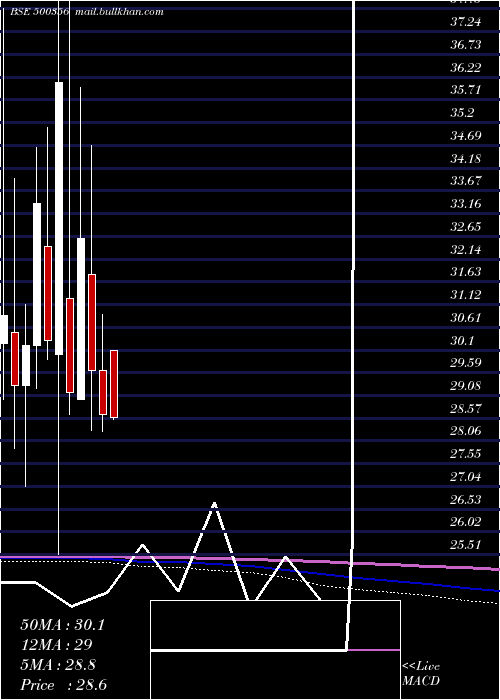Click the 35.71 price axis label
Screen dimensions: 500x700
click(x=466, y=90)
